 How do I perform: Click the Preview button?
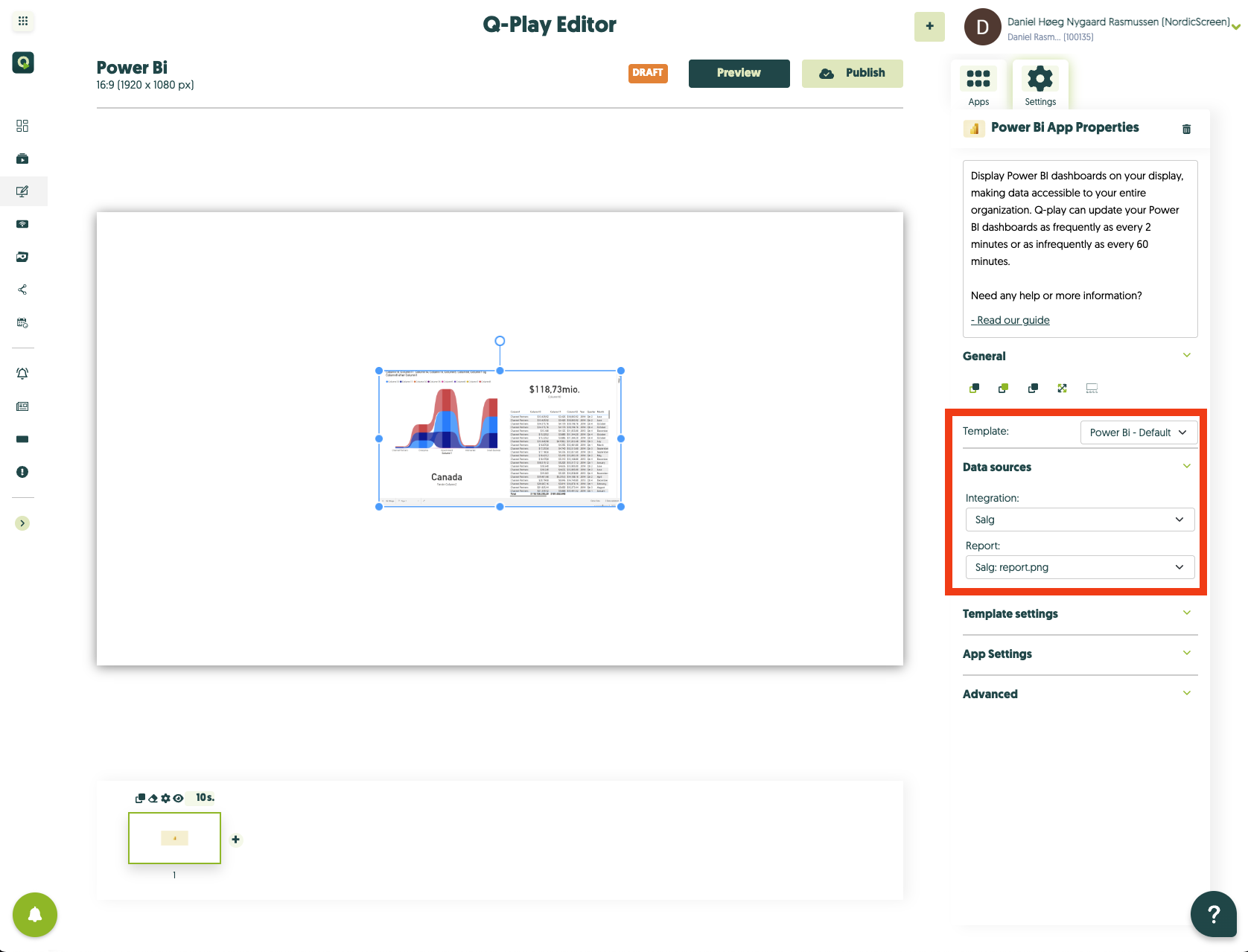point(739,73)
